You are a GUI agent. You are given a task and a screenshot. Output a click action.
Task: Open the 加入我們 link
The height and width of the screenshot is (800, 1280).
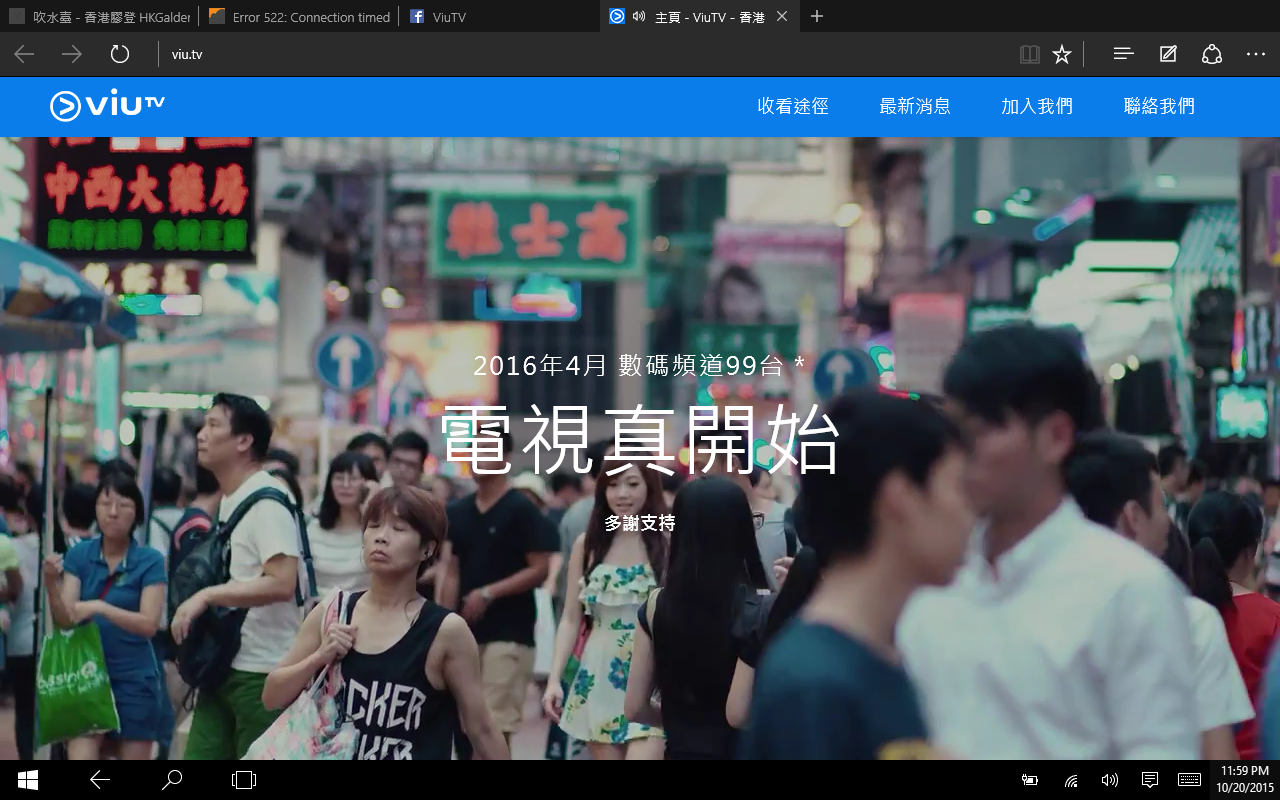[x=1036, y=106]
